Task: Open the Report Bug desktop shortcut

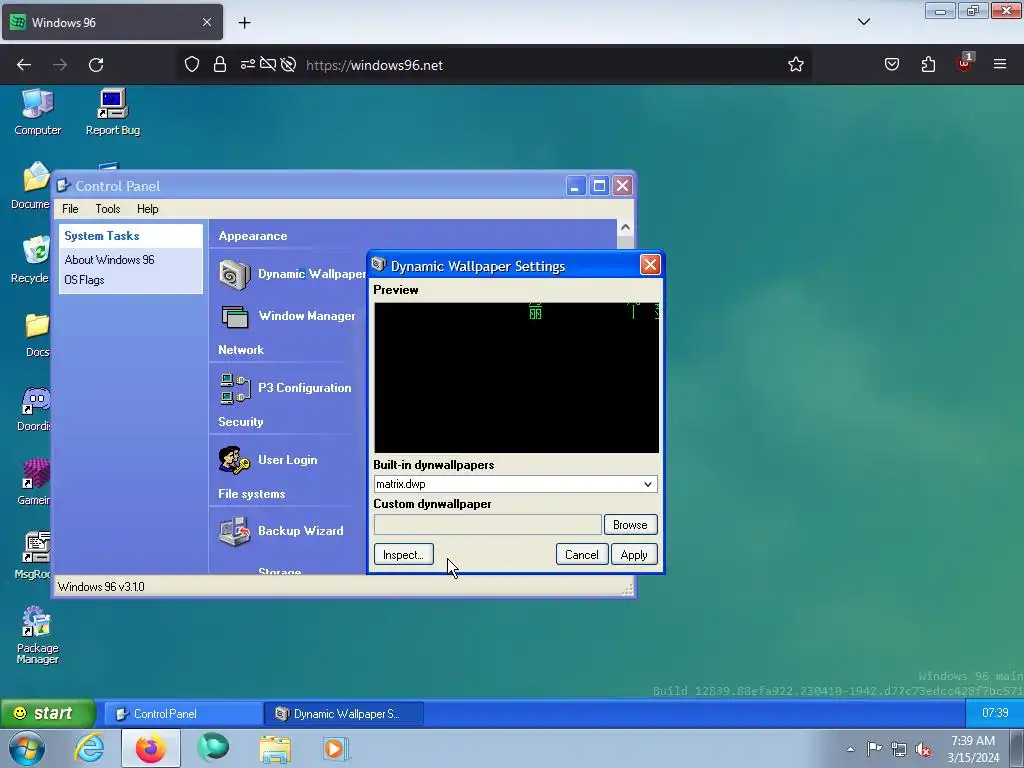Action: point(112,111)
